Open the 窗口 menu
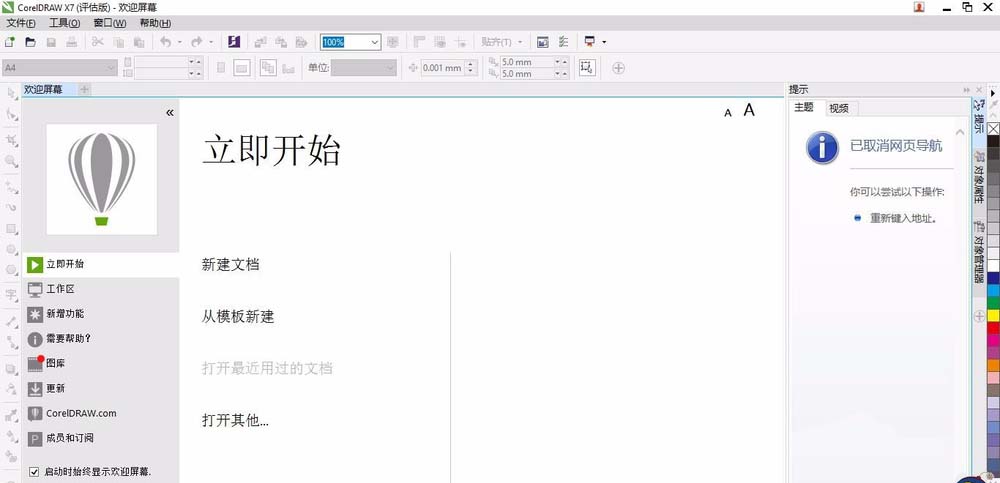 pyautogui.click(x=110, y=23)
